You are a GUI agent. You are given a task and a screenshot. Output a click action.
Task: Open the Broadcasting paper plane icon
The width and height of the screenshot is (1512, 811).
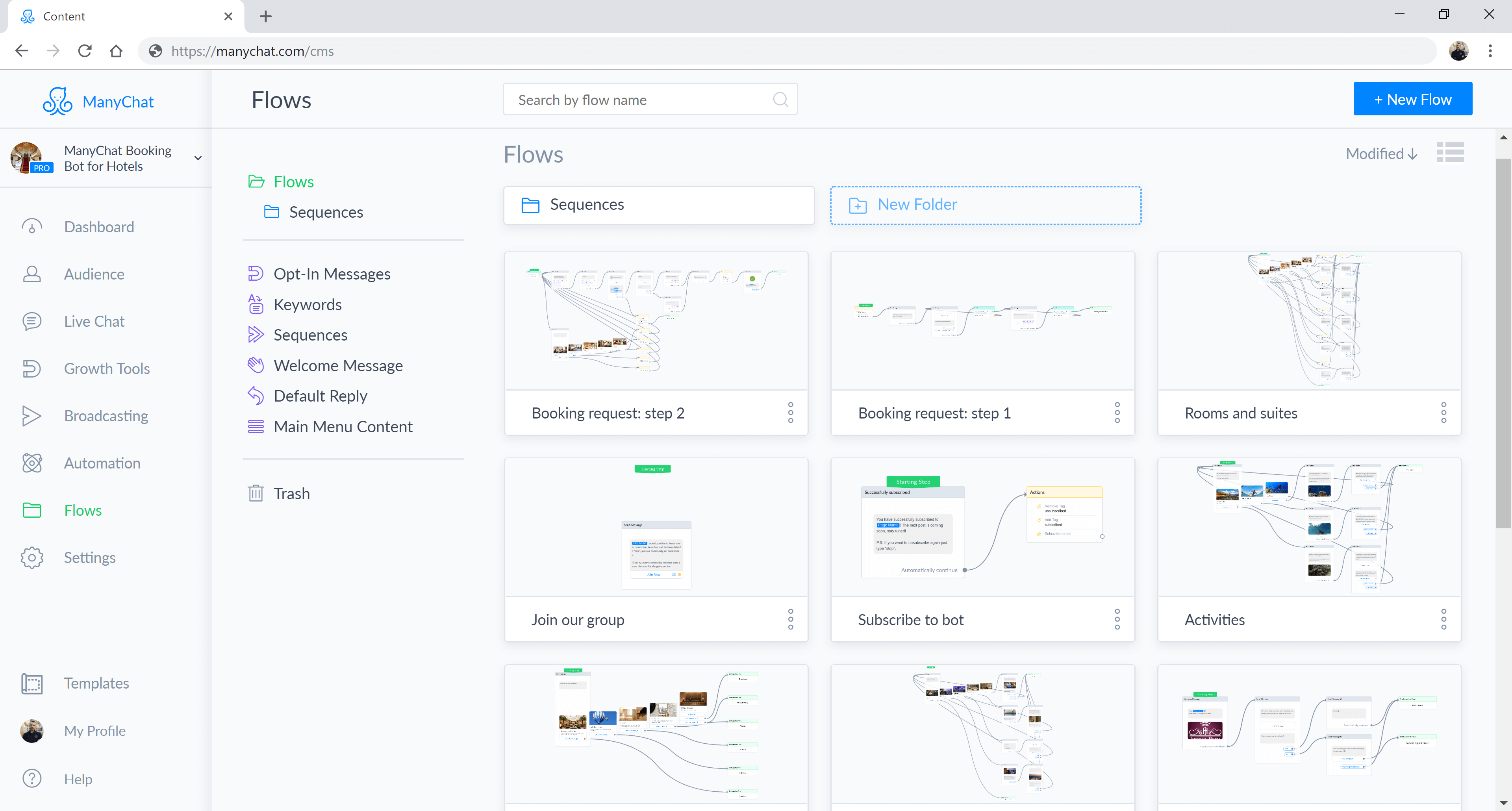point(31,416)
